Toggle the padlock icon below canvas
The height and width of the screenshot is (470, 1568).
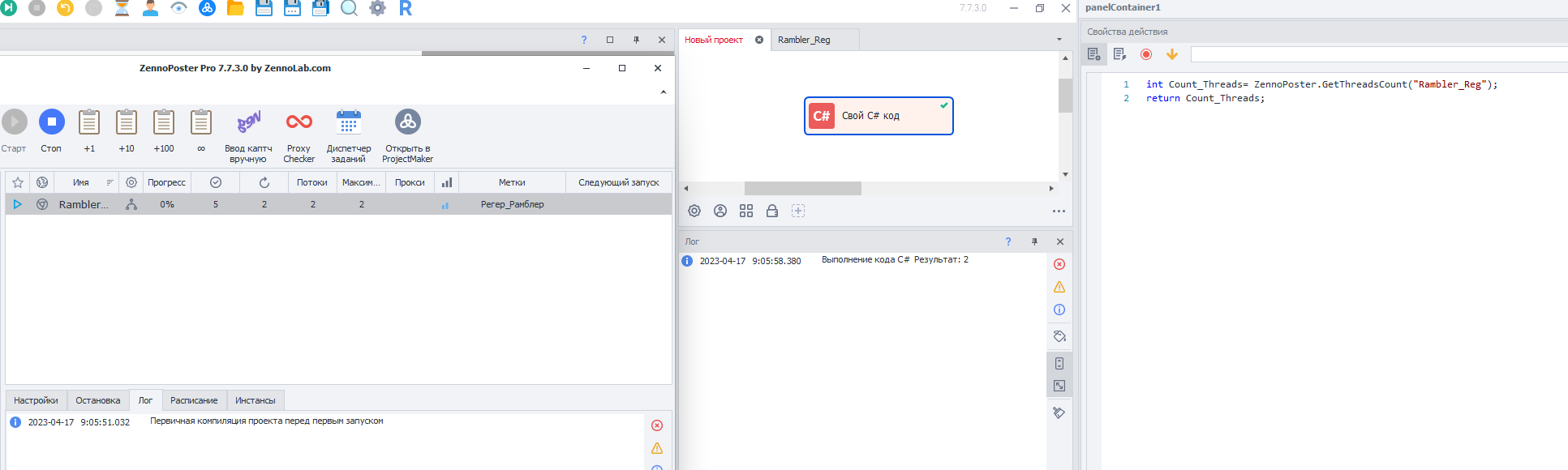pos(772,211)
